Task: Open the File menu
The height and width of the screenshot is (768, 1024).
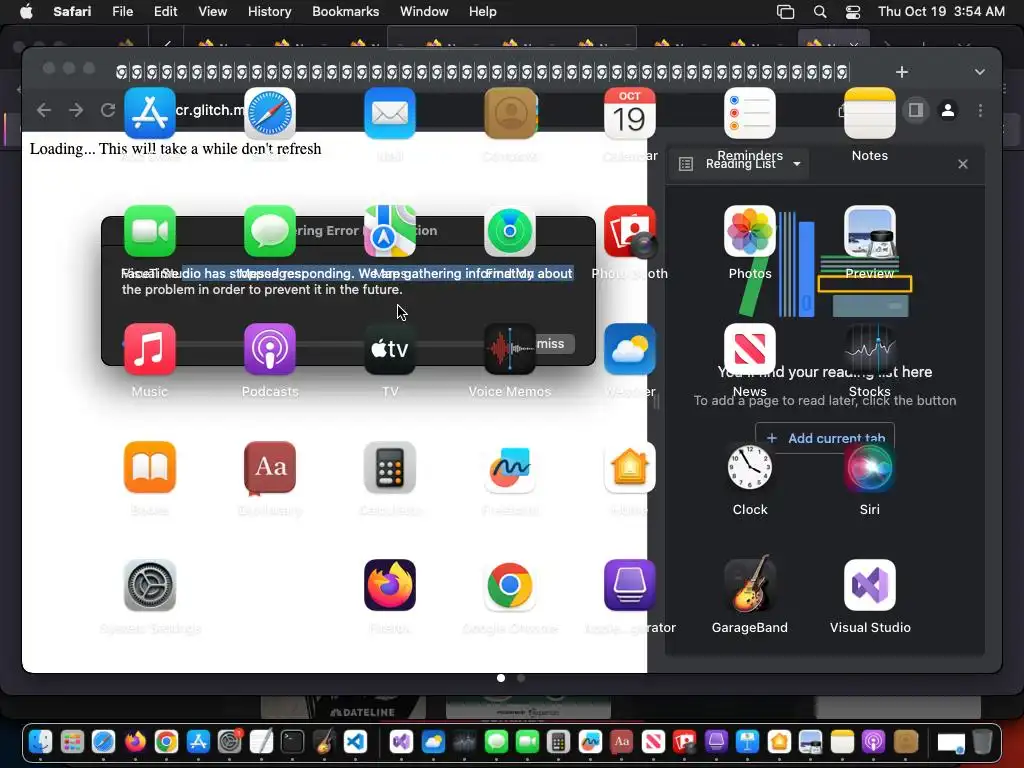Action: pos(122,11)
